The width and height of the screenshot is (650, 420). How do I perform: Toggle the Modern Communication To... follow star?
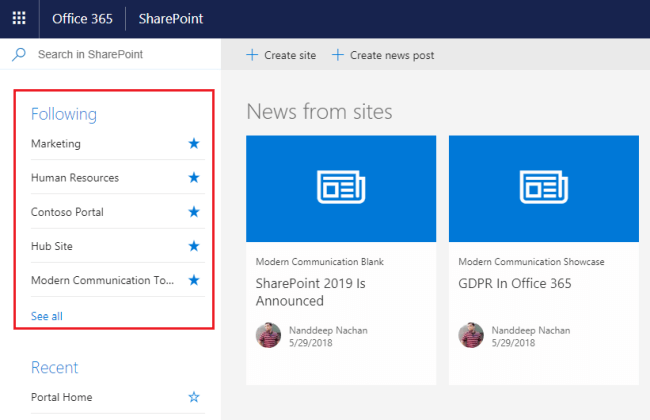coord(194,280)
